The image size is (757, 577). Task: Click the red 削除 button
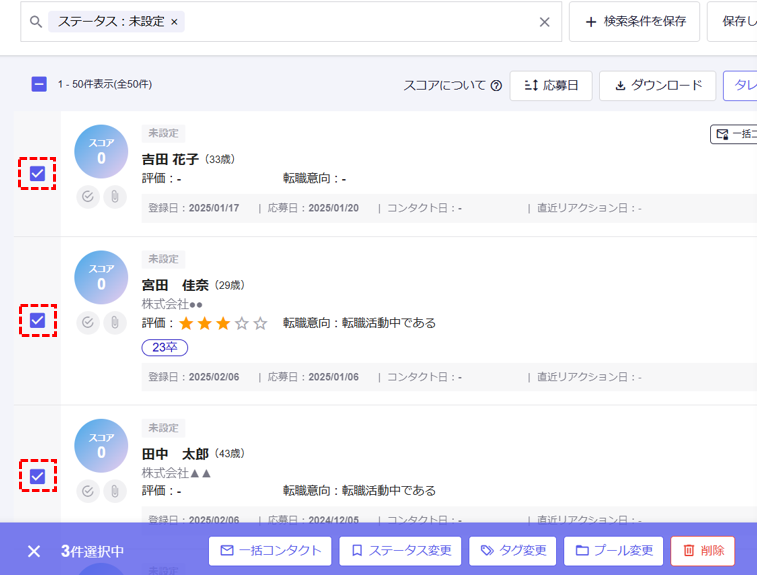[702, 551]
